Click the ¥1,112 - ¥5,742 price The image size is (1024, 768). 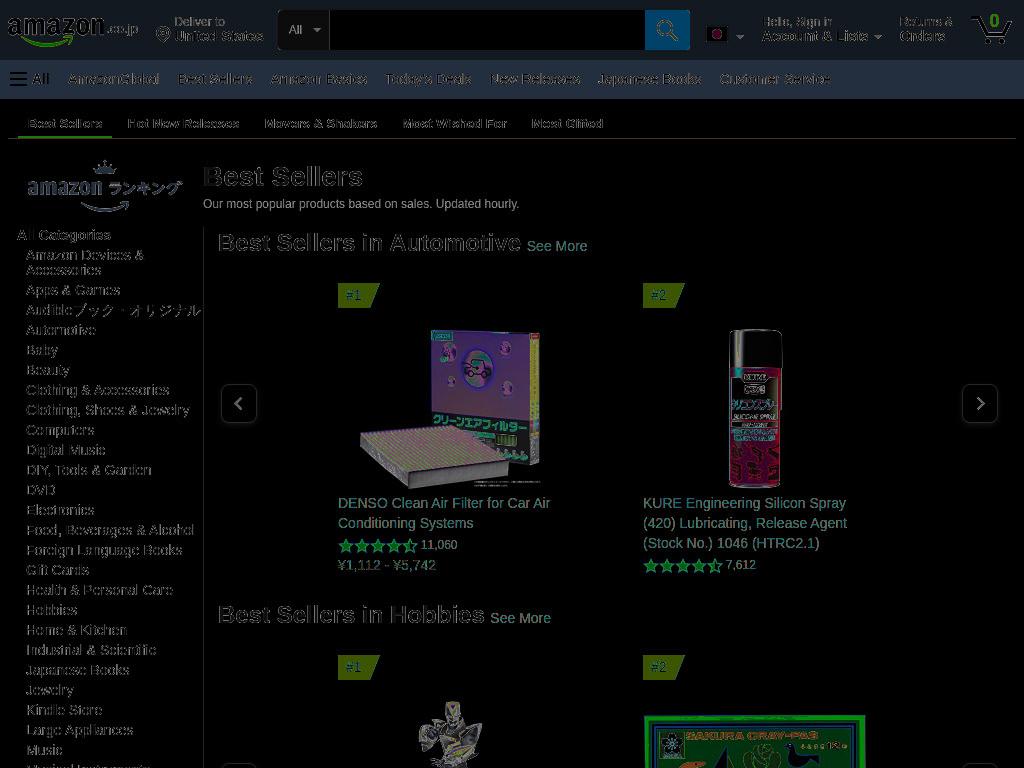(x=387, y=566)
